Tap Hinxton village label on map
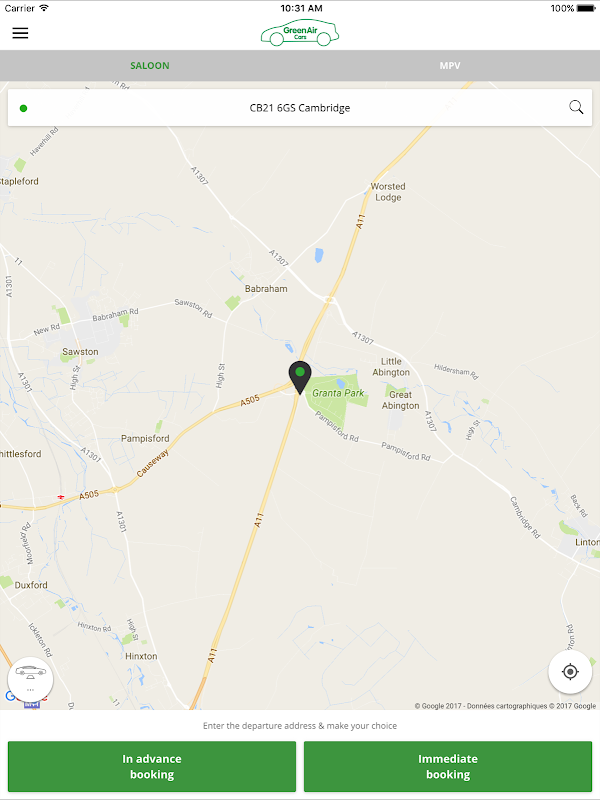Screen dimensions: 600x800 pyautogui.click(x=141, y=656)
